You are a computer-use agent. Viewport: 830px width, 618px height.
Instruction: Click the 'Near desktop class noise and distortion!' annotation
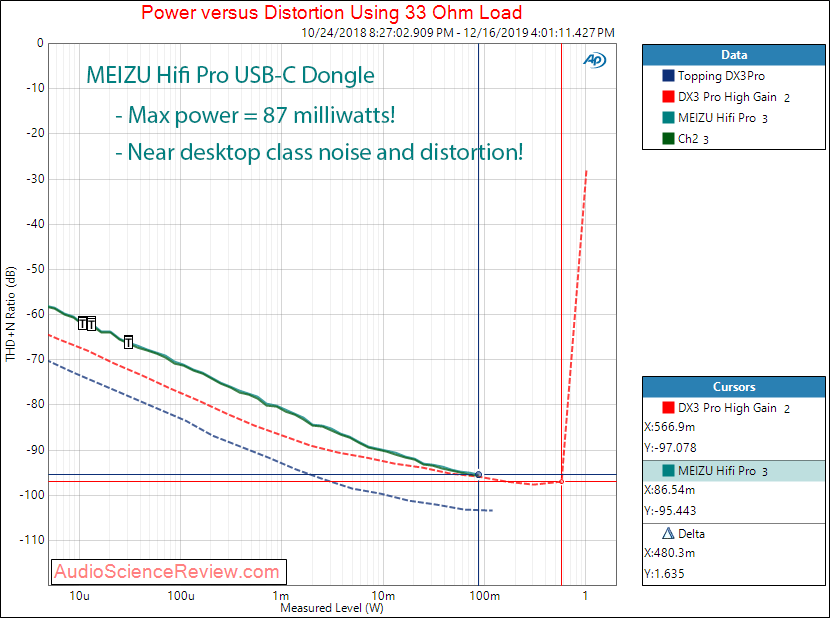click(325, 152)
